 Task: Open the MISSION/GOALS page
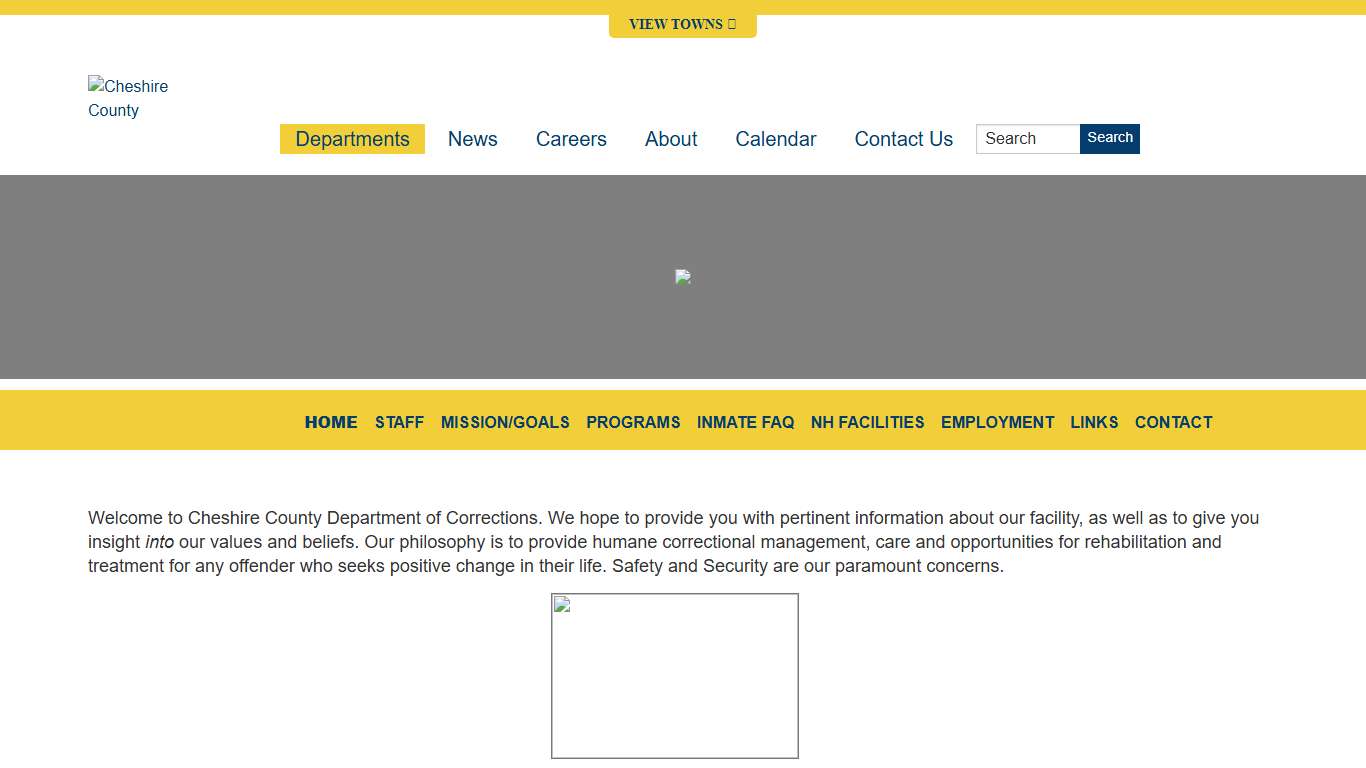coord(505,422)
